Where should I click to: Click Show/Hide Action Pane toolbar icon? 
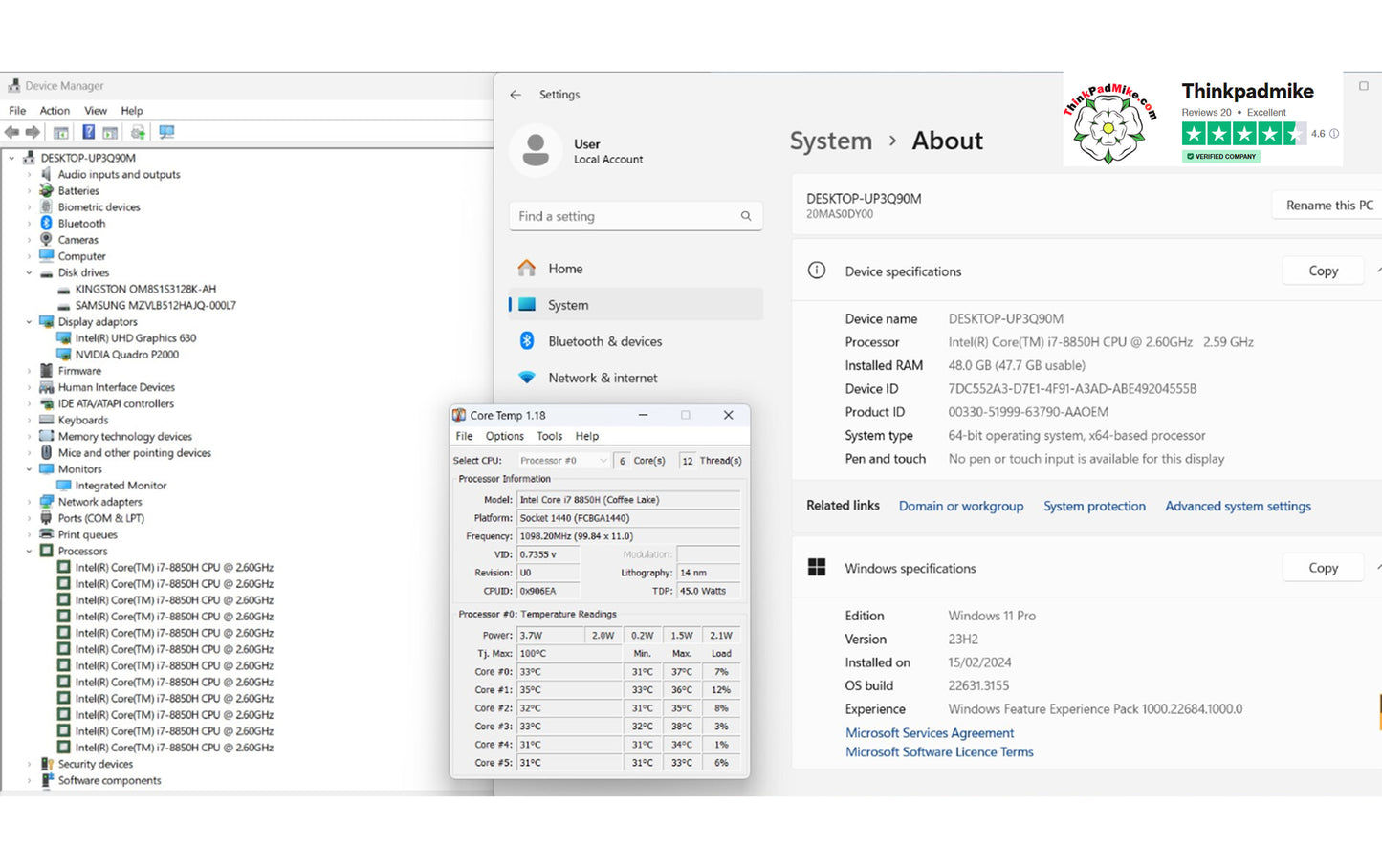coord(110,132)
